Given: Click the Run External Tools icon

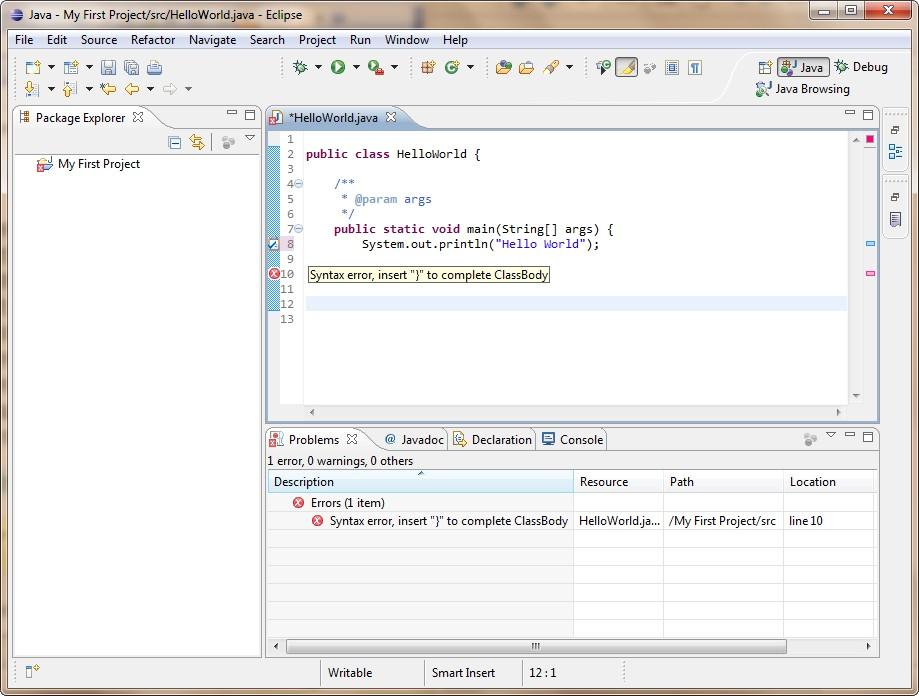Looking at the screenshot, I should pyautogui.click(x=376, y=67).
